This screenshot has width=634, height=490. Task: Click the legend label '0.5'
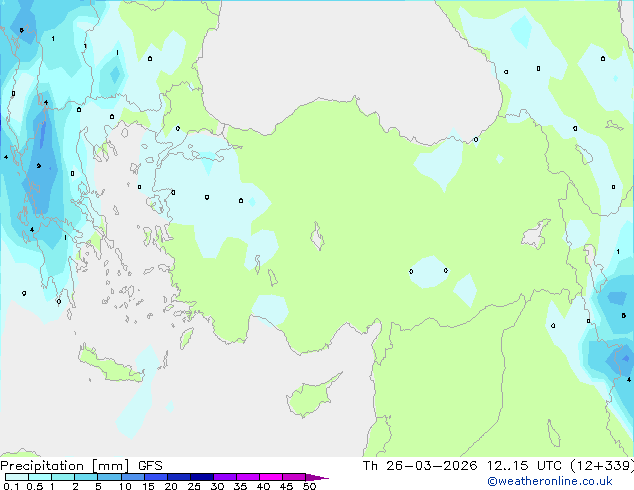point(34,486)
